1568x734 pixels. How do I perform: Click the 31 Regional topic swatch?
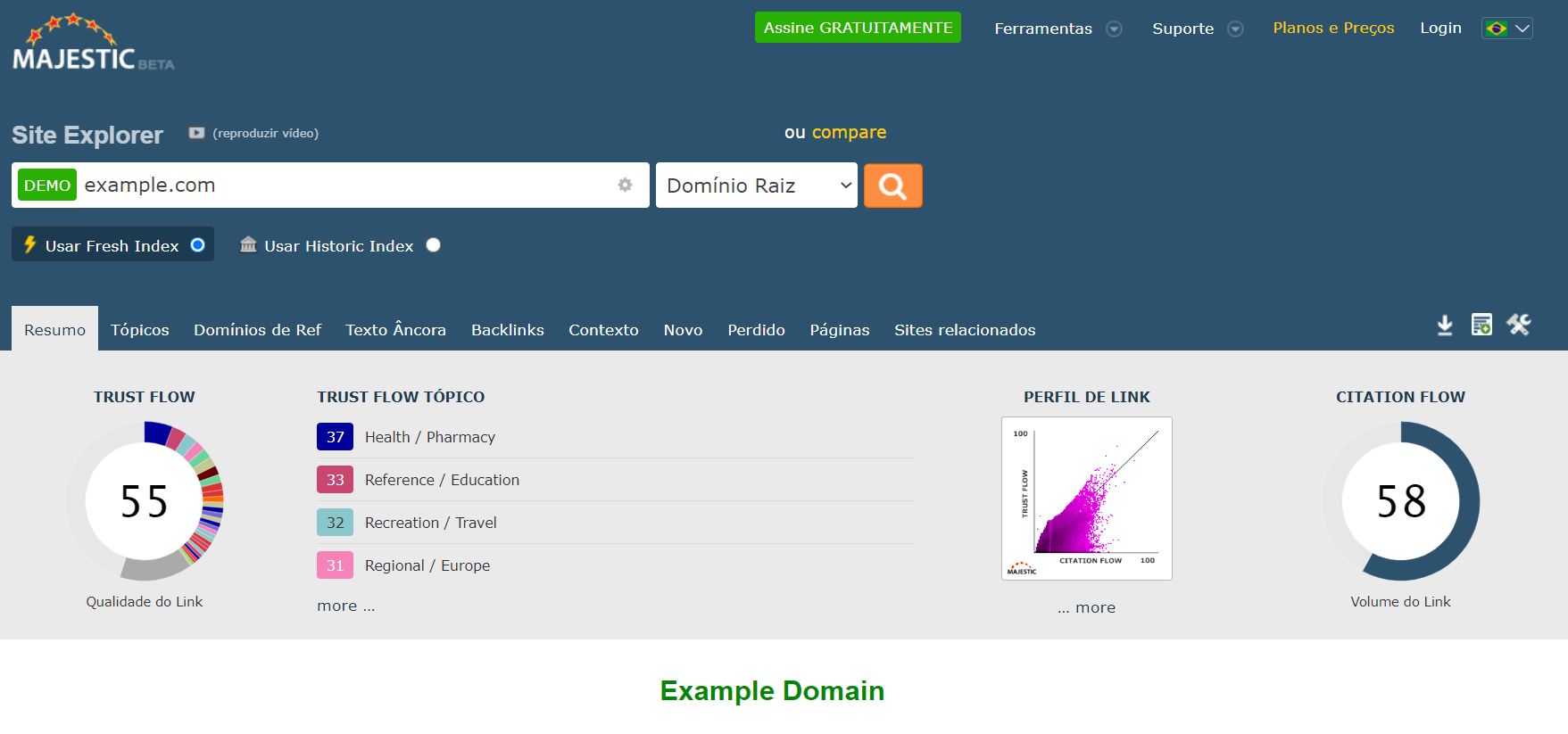335,565
